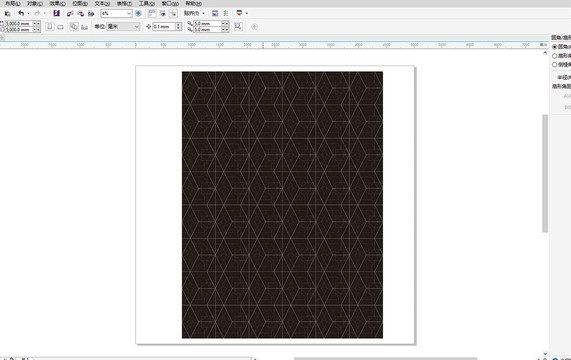Click the purple Corel launcher icon
The height and width of the screenshot is (360, 571).
tap(56, 13)
